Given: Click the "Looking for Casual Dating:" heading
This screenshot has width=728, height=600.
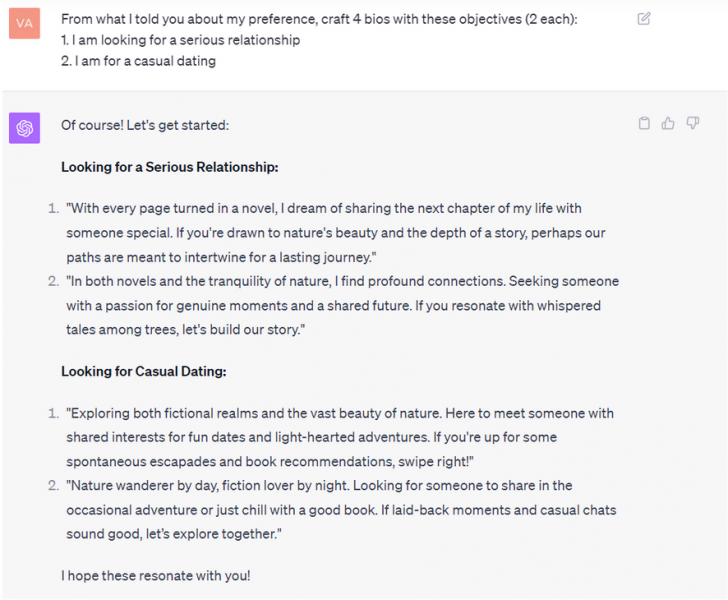Looking at the screenshot, I should (144, 371).
